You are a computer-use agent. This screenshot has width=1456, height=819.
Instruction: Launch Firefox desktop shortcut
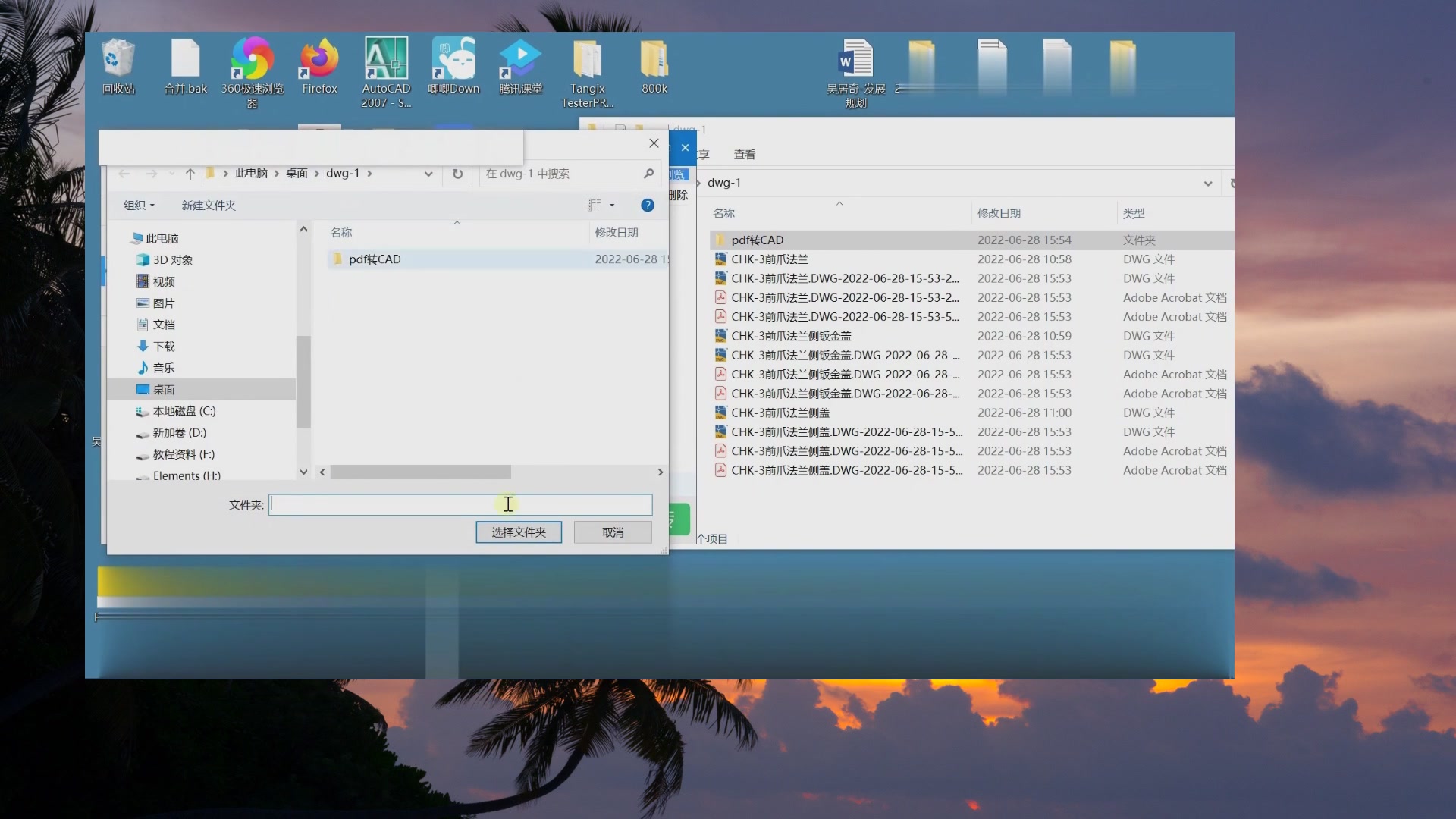tap(319, 67)
